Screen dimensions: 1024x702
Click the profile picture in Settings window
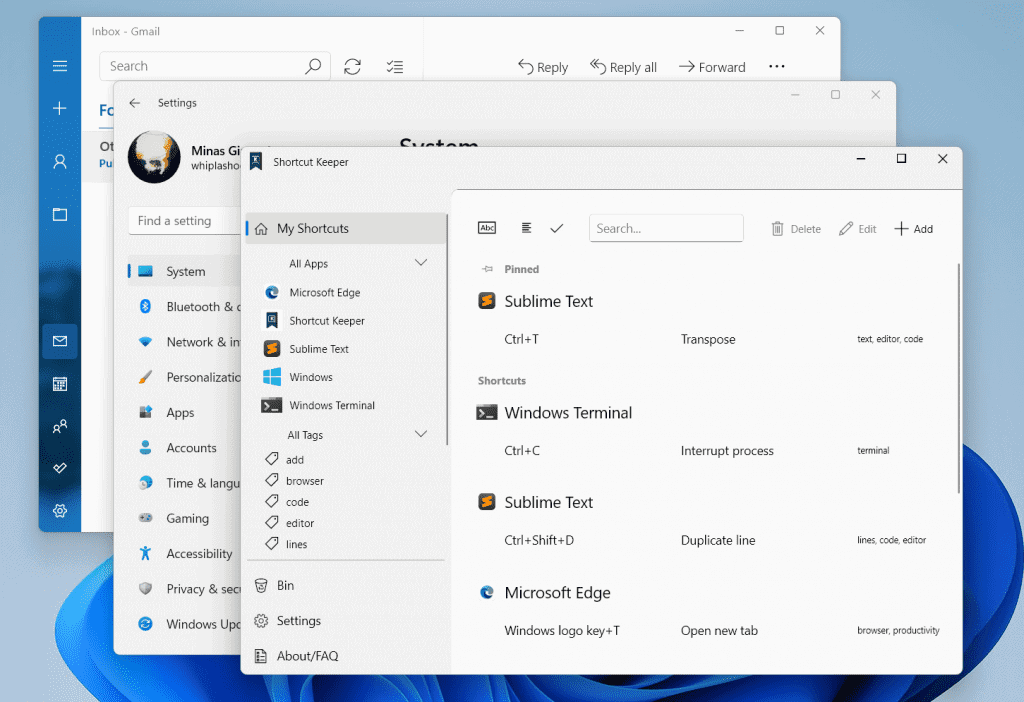pyautogui.click(x=154, y=157)
